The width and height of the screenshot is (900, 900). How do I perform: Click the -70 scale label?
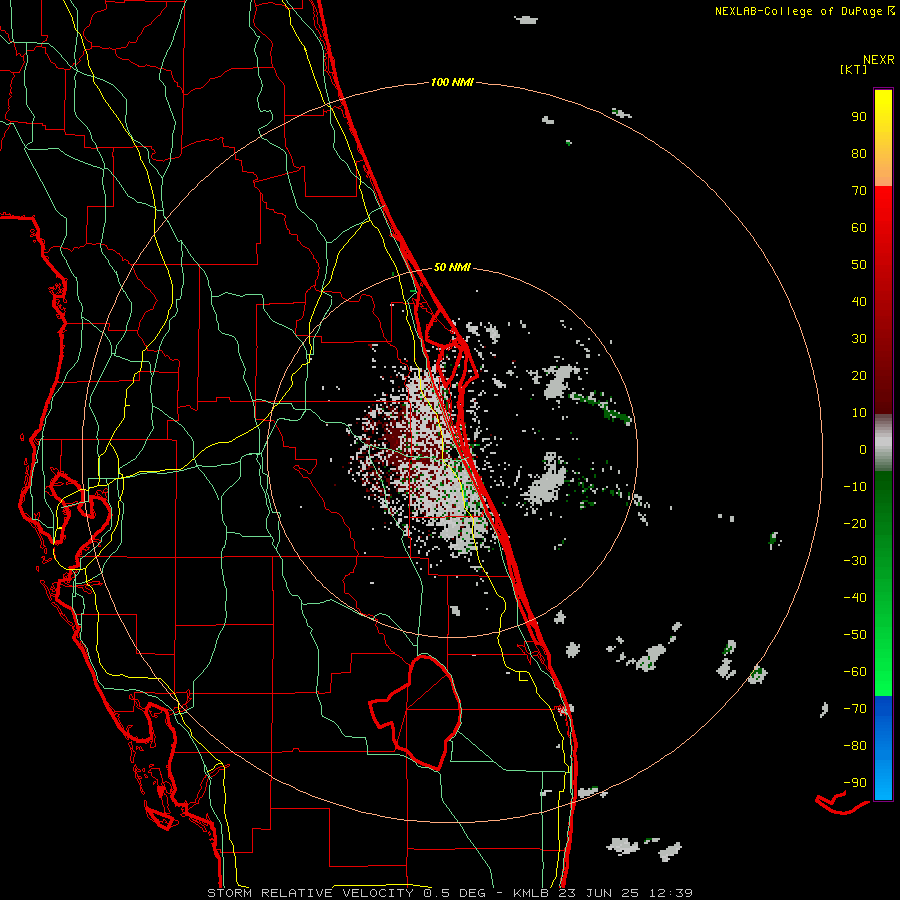tap(855, 709)
